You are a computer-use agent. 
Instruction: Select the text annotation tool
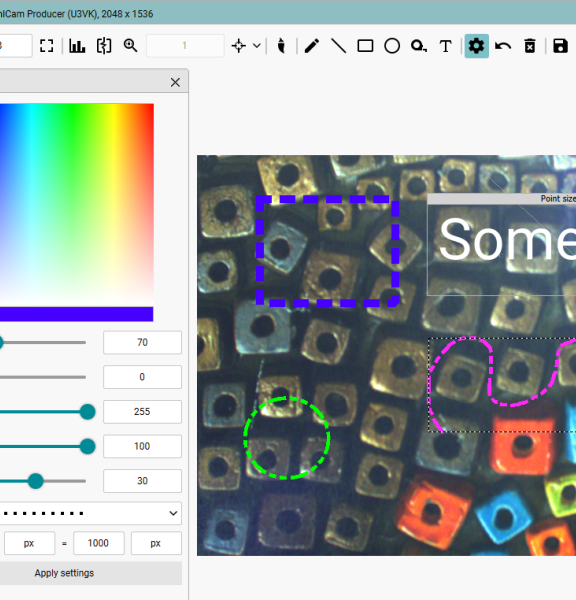pos(445,46)
